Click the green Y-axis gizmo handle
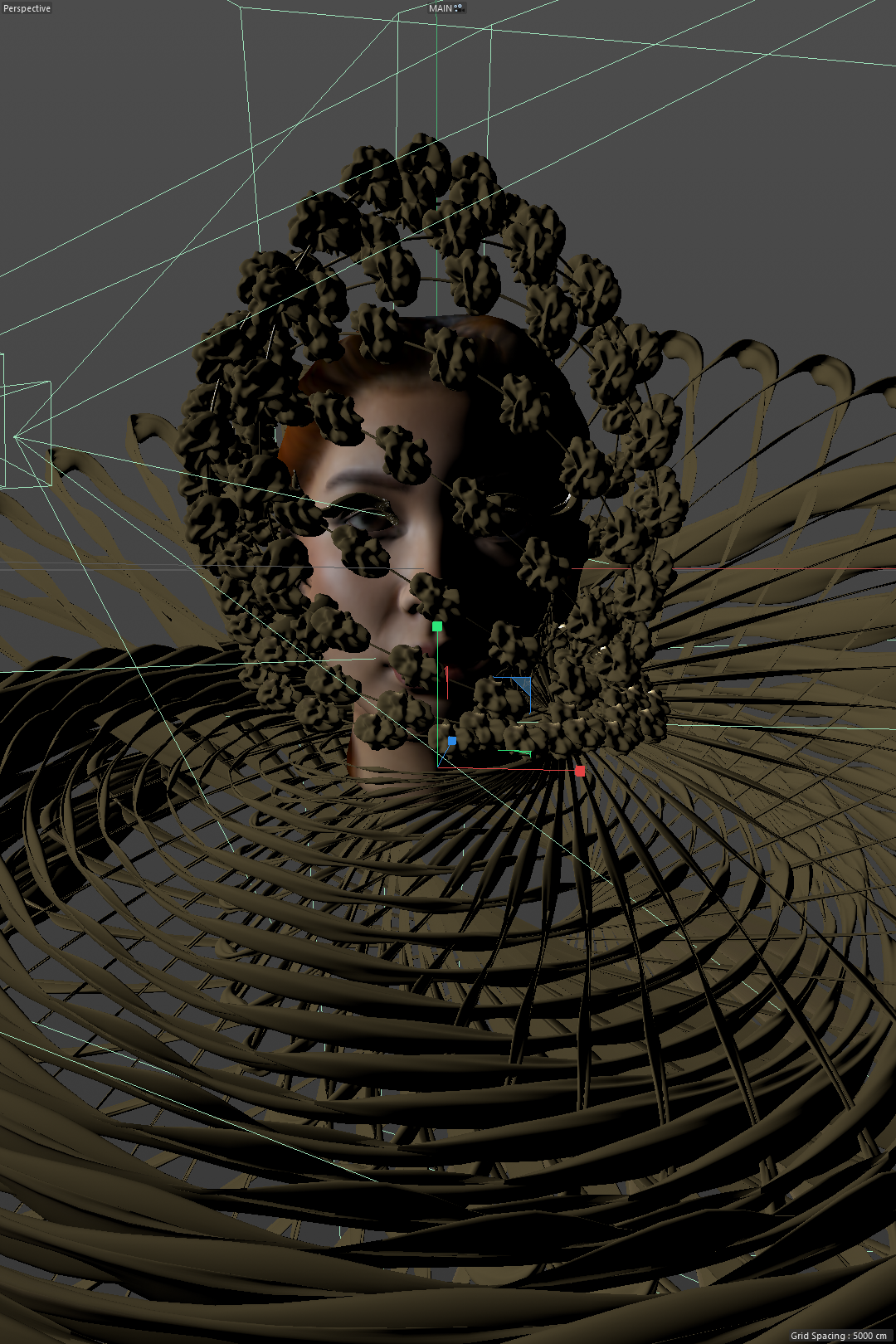Image resolution: width=896 pixels, height=1344 pixels. 437,626
